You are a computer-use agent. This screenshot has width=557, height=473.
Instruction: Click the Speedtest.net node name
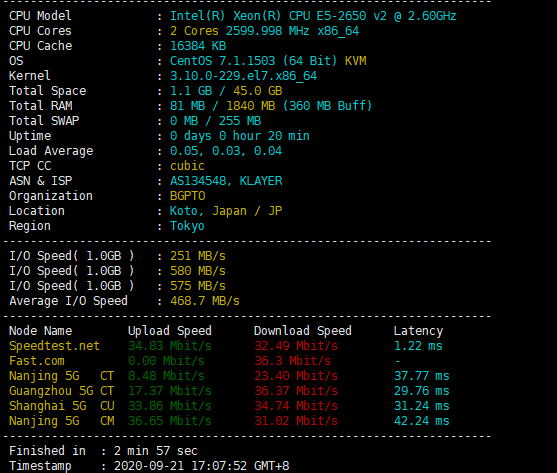[x=54, y=346]
